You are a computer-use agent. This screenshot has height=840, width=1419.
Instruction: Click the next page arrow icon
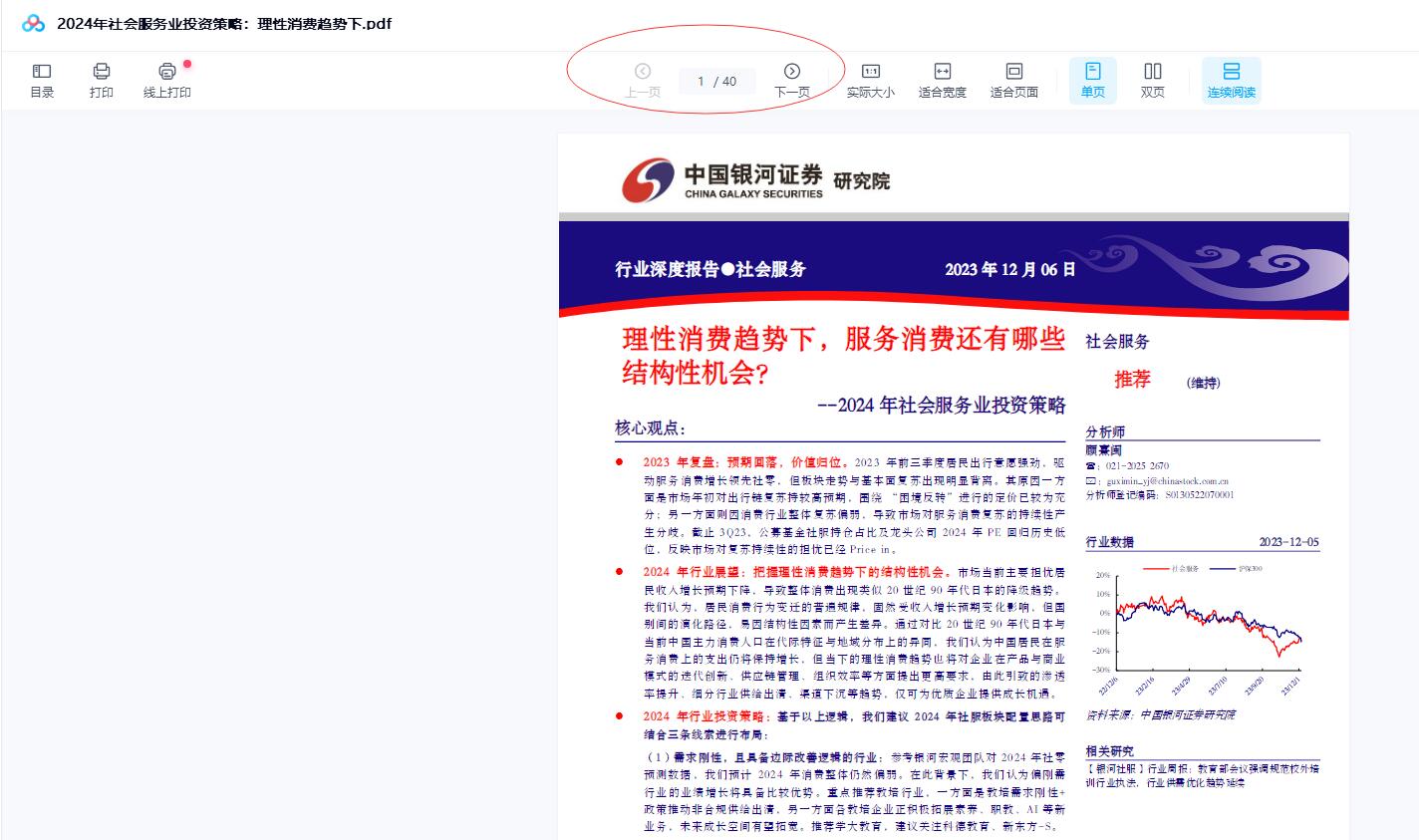(x=792, y=71)
